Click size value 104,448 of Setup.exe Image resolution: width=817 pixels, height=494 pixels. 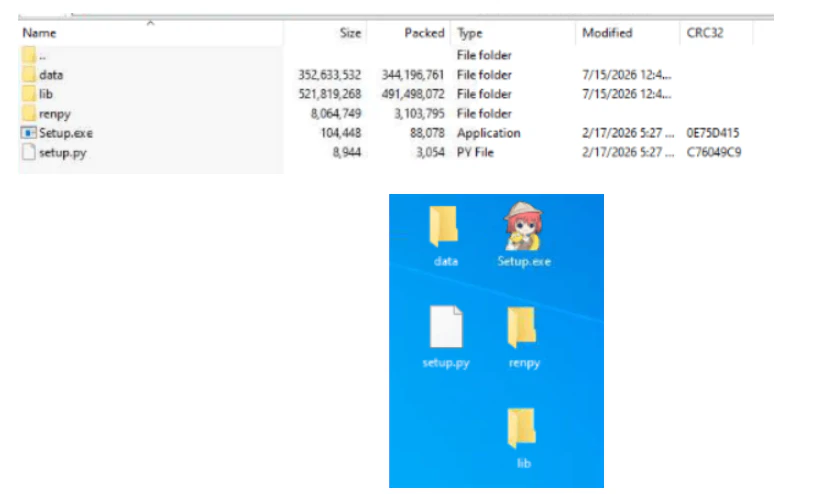(340, 133)
